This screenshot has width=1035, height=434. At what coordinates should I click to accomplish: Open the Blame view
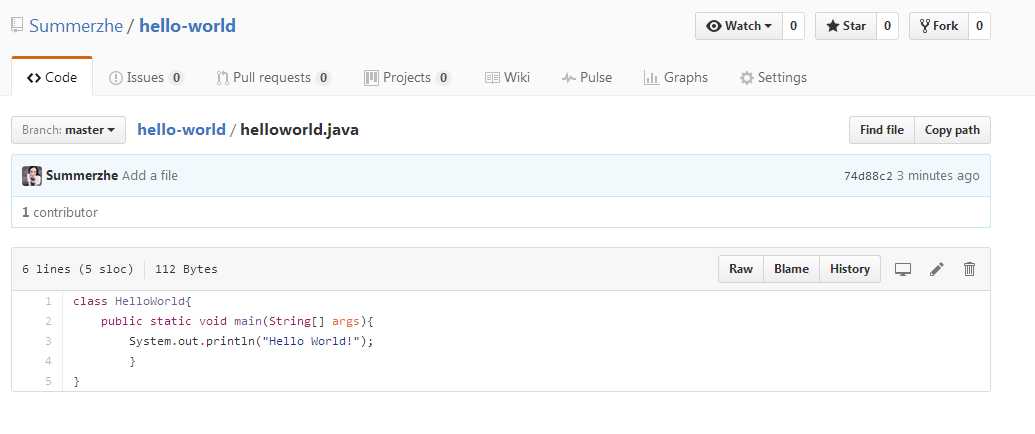[791, 269]
